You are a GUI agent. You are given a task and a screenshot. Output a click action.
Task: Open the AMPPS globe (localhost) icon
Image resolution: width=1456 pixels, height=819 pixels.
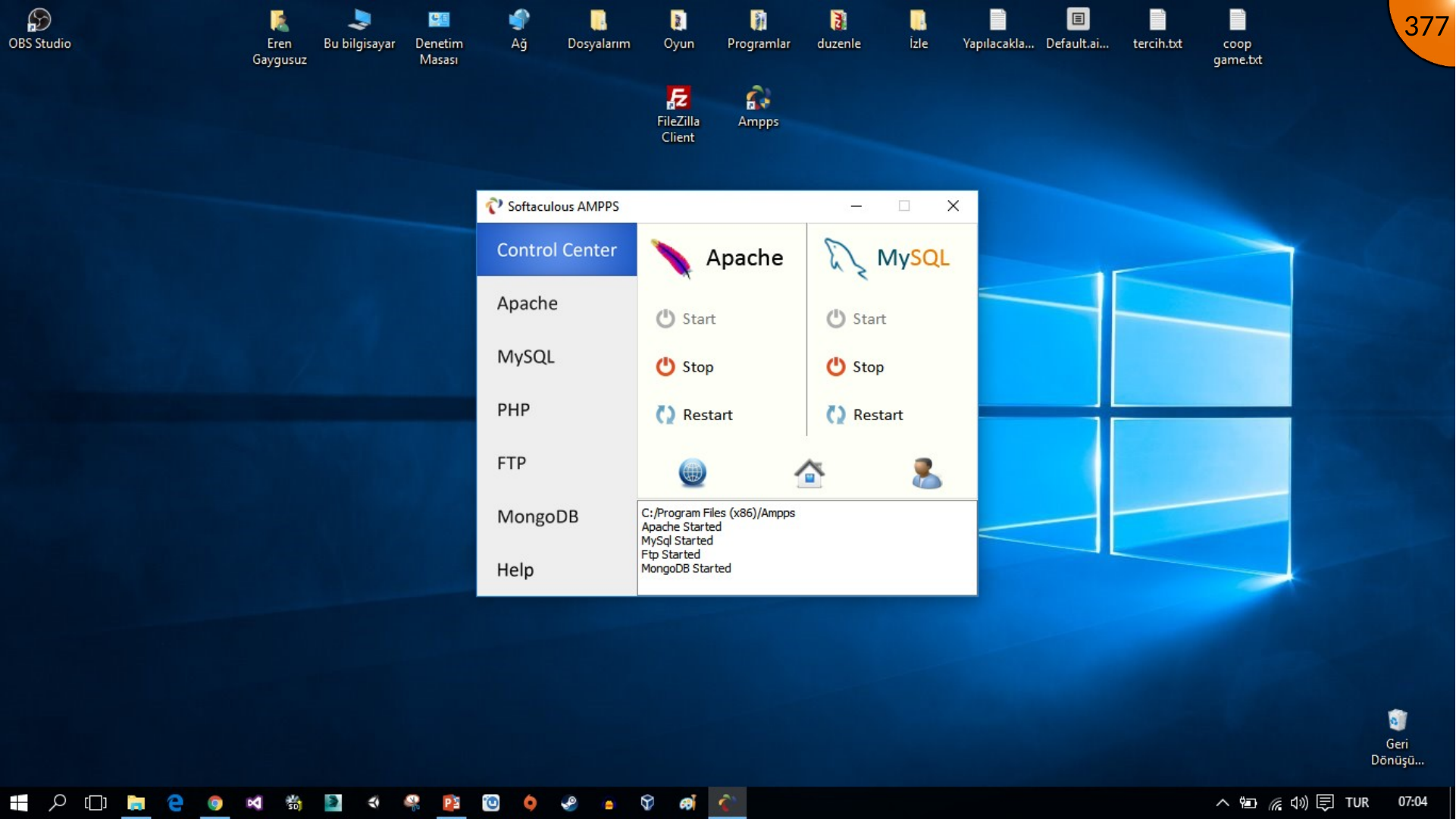(x=692, y=472)
